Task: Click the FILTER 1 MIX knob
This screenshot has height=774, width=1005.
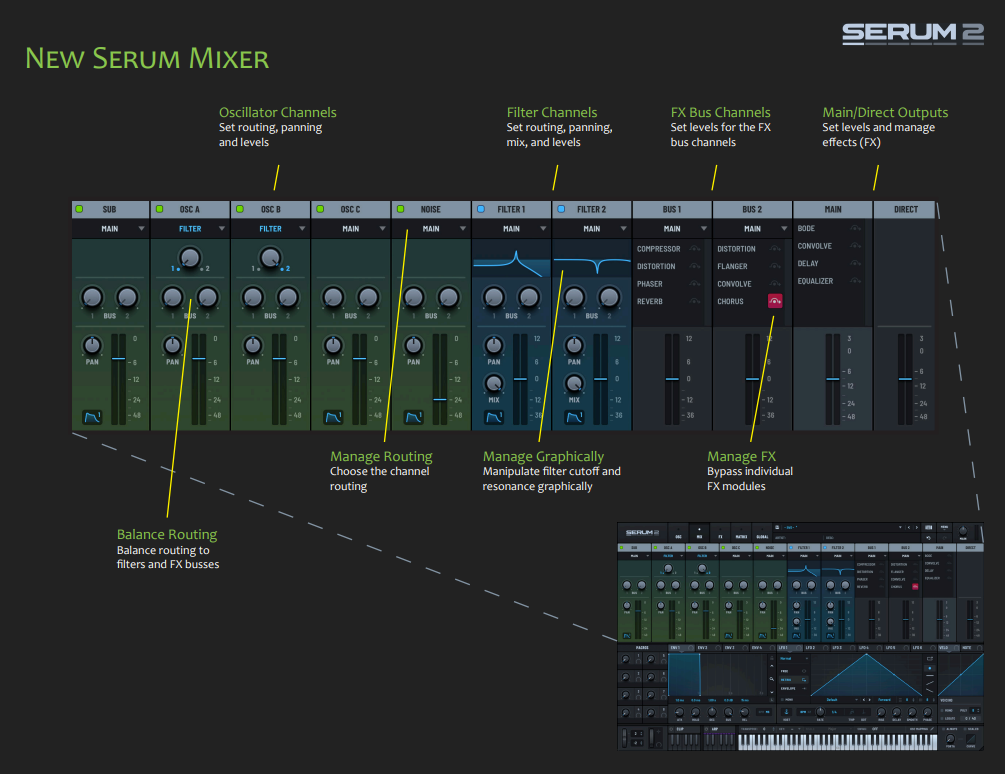Action: (x=494, y=383)
